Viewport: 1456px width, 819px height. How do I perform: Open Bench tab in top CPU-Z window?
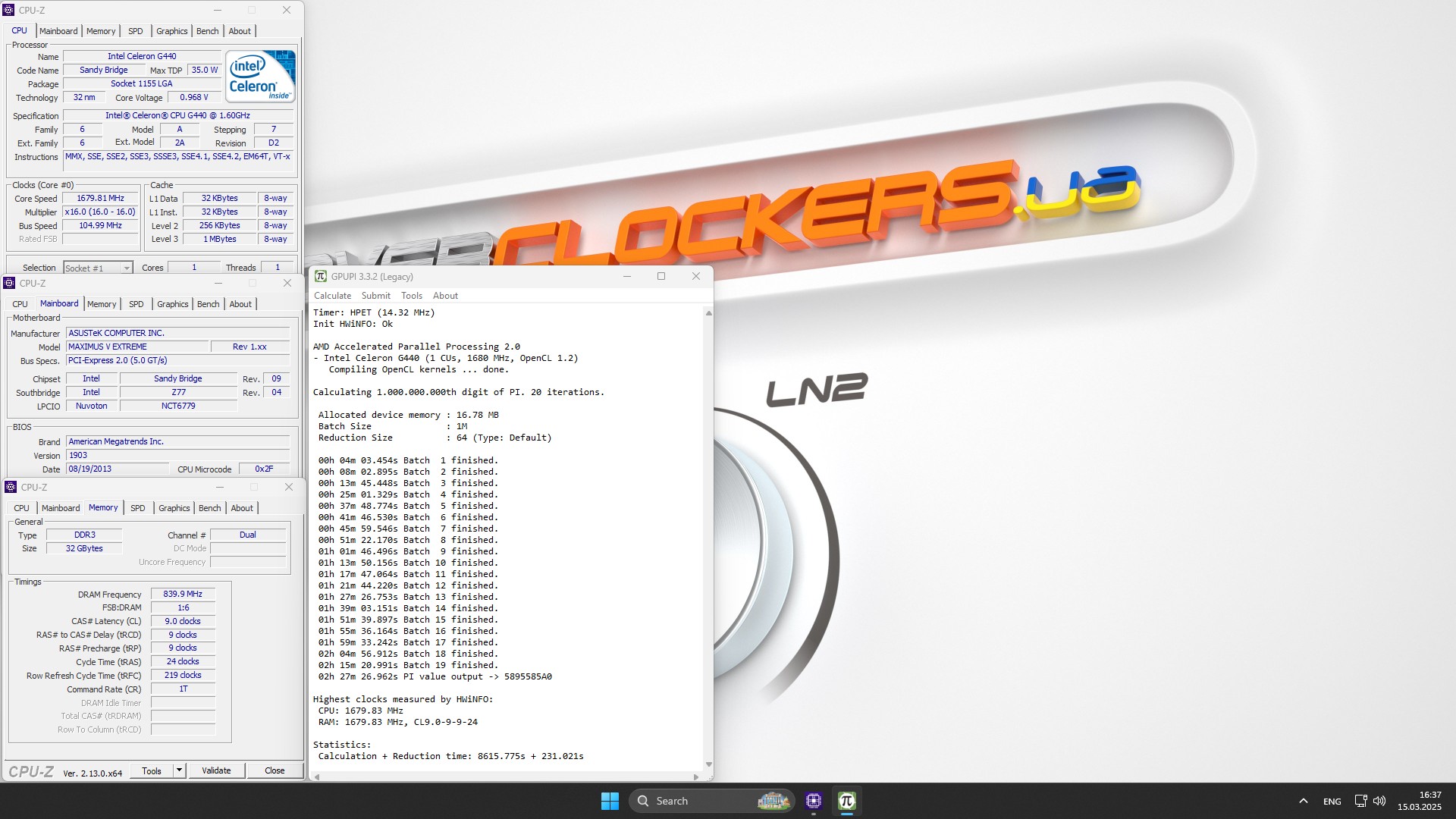point(207,31)
